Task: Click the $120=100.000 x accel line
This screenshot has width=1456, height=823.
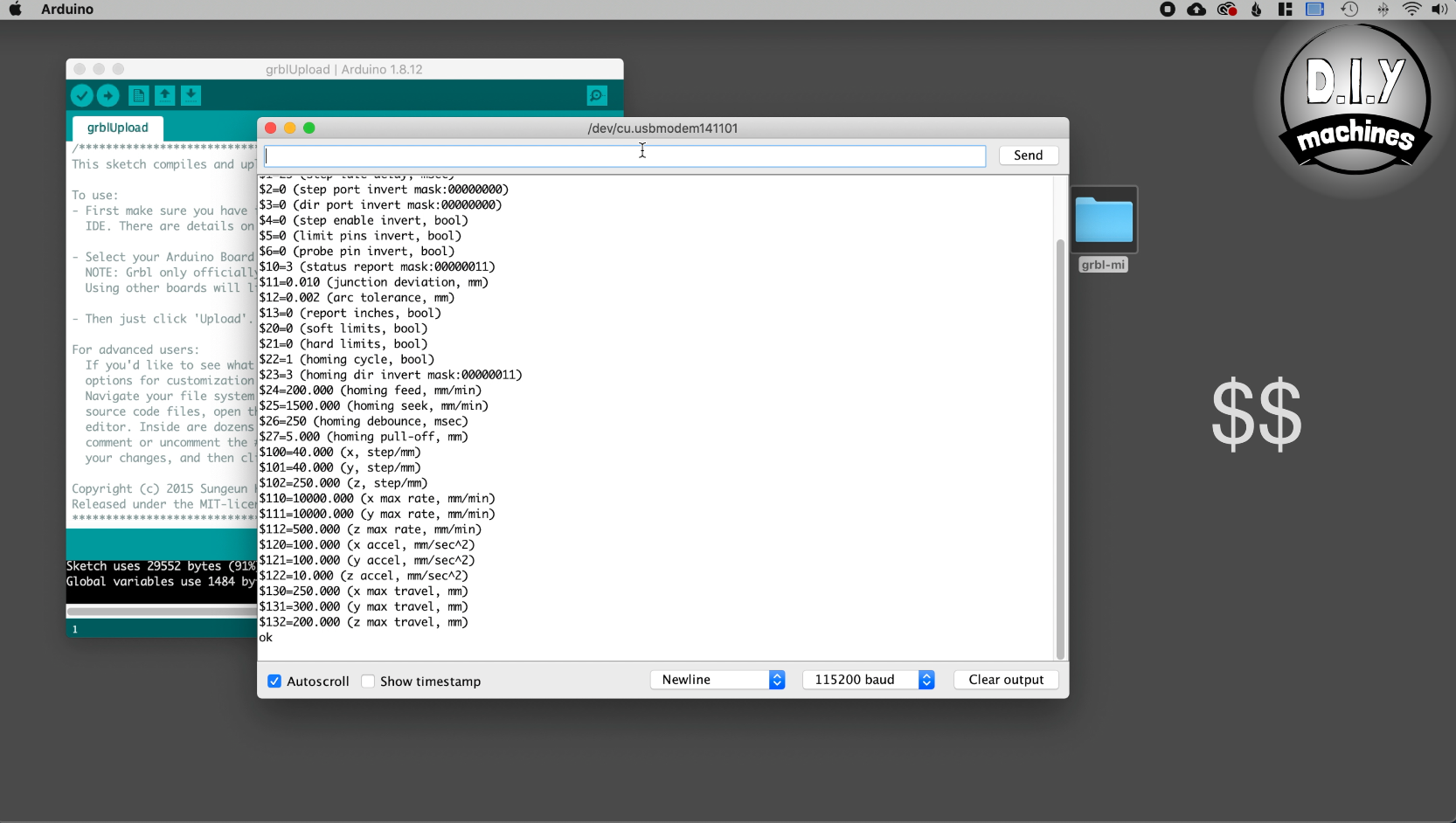Action: tap(367, 545)
